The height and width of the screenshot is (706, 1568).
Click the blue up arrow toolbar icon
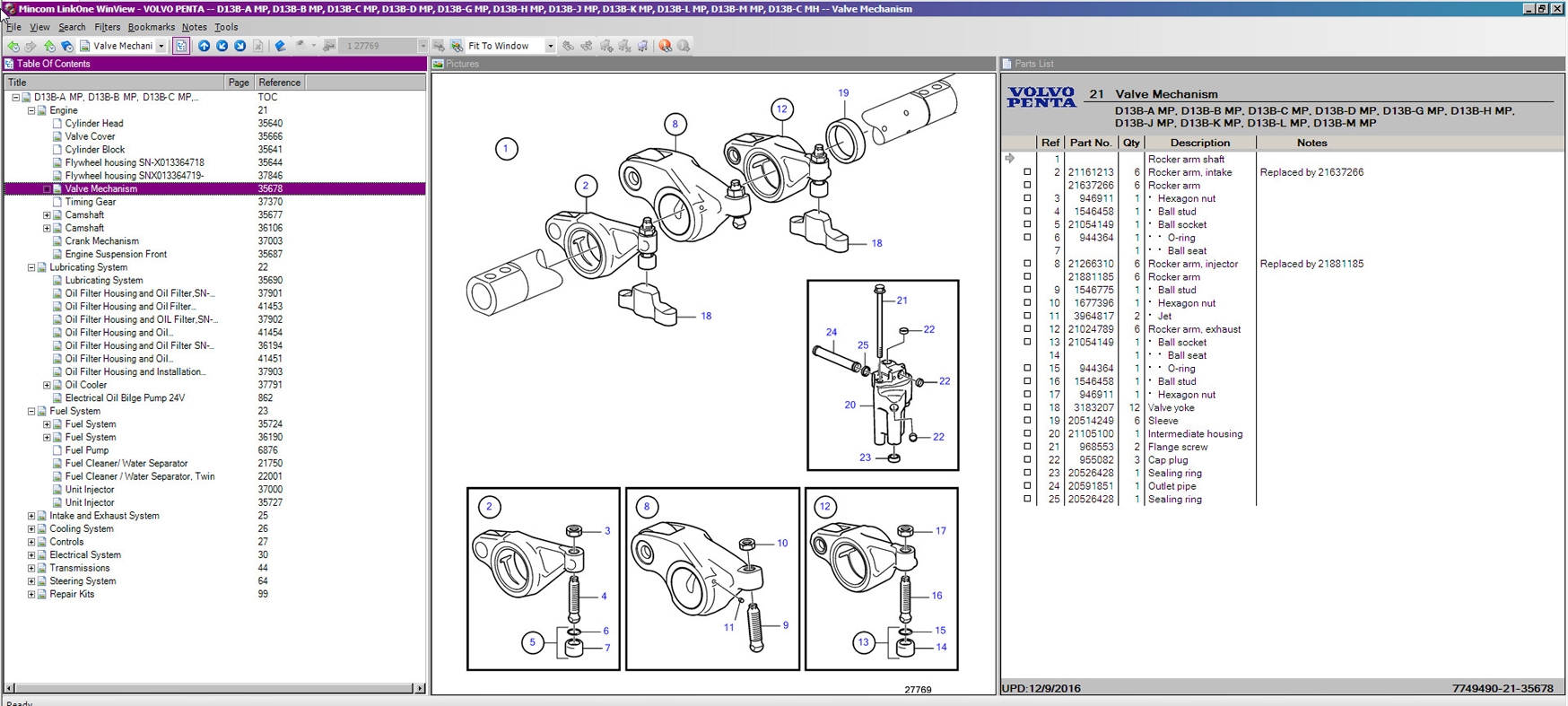coord(204,46)
